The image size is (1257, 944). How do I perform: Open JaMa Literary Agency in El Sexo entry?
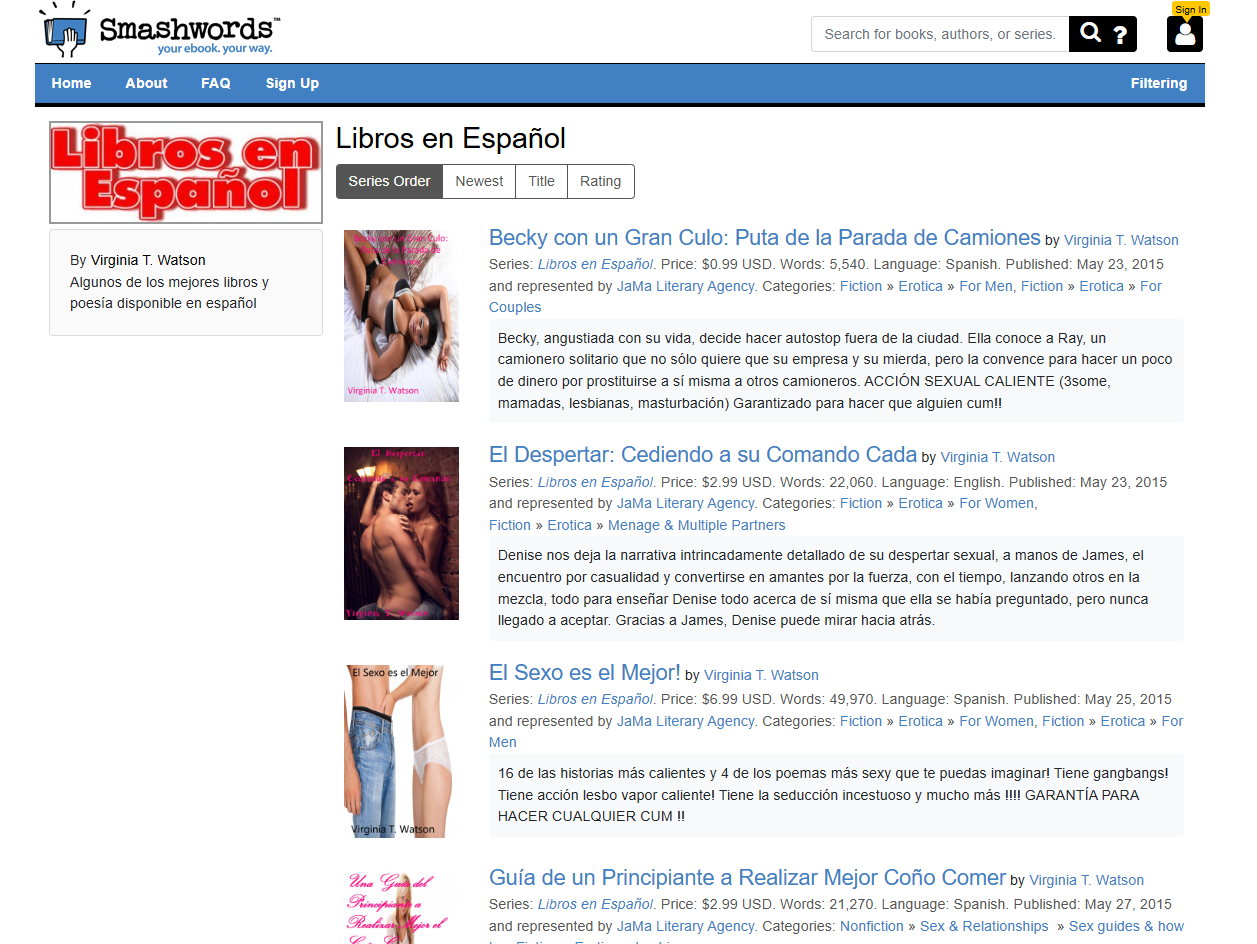tap(685, 721)
